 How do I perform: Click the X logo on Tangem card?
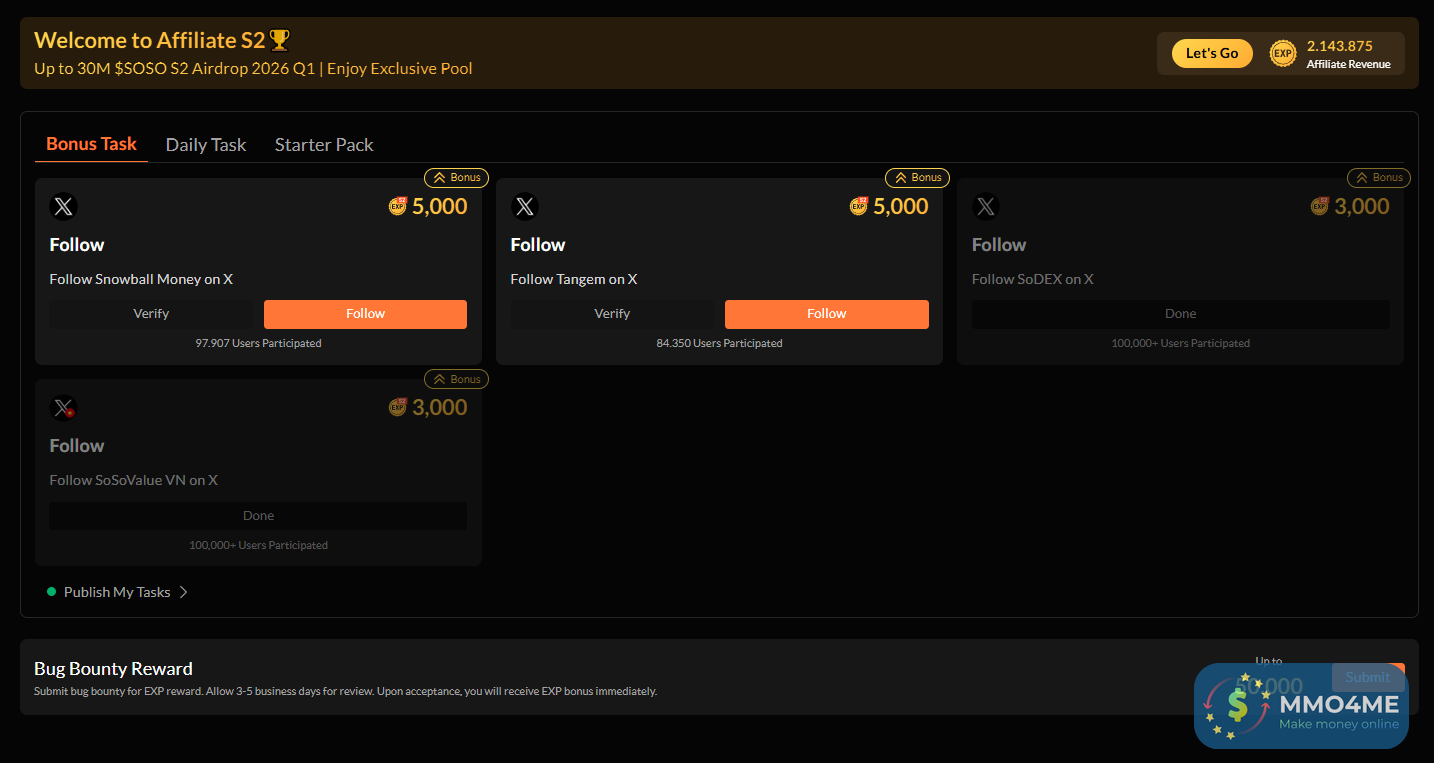525,207
